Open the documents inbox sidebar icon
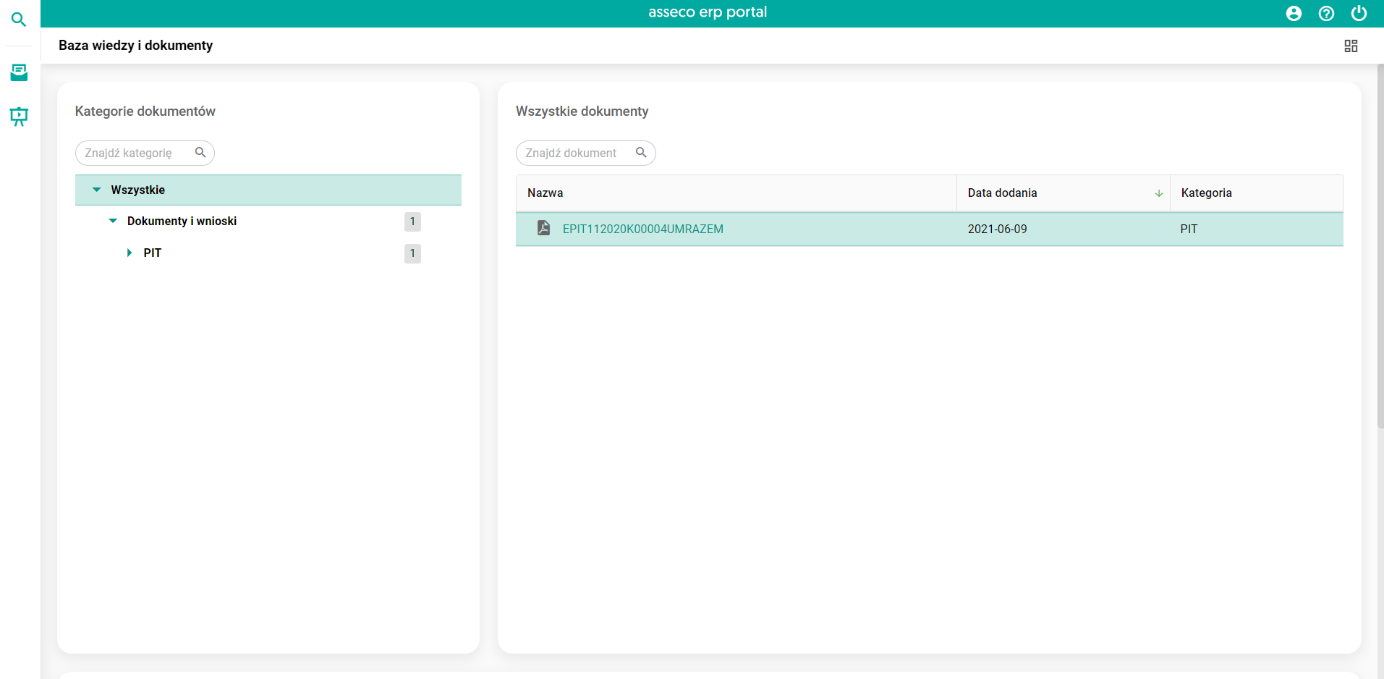 [19, 72]
